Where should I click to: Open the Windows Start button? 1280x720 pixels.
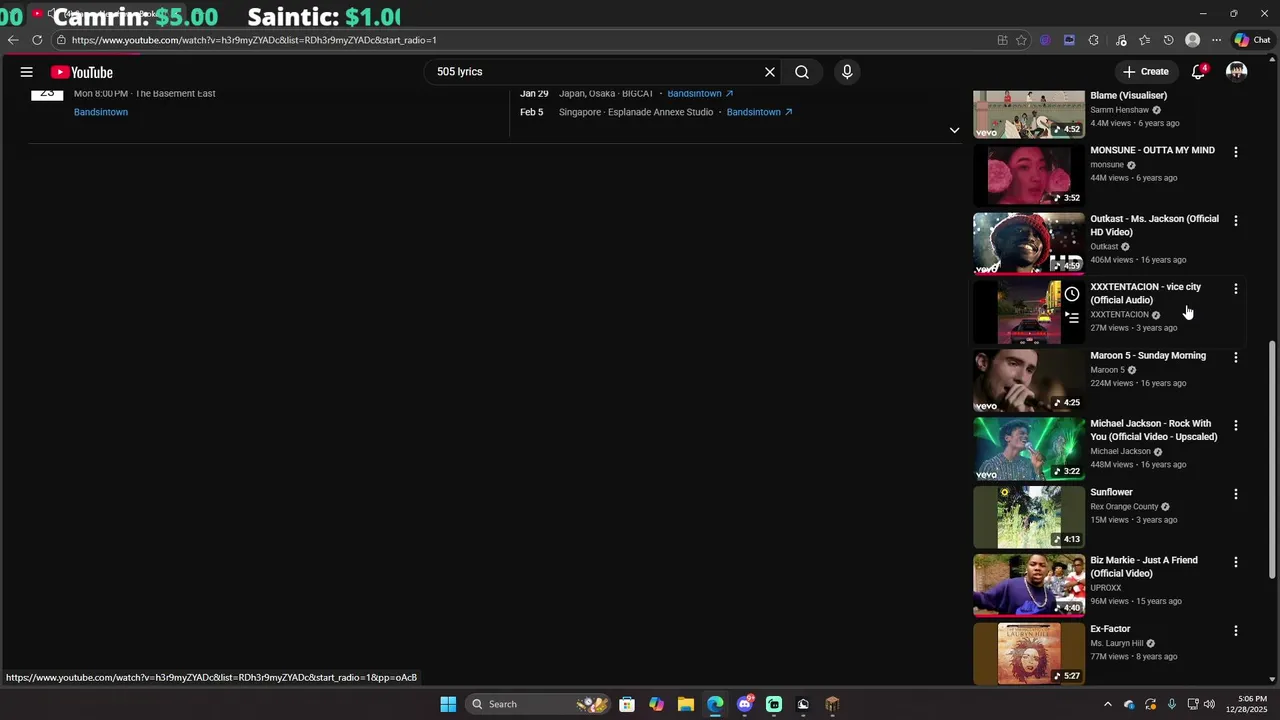point(448,704)
